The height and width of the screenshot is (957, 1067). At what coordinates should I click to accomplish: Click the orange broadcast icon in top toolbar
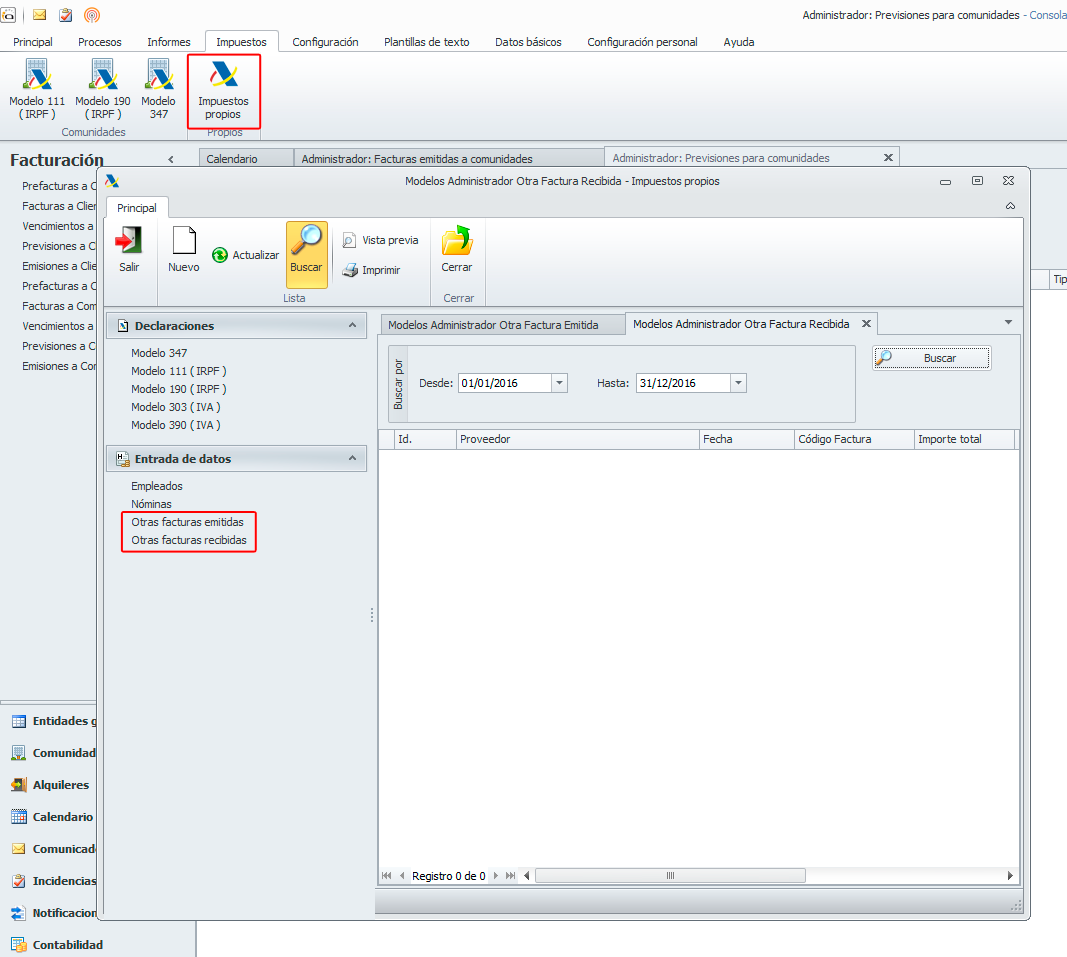point(92,14)
